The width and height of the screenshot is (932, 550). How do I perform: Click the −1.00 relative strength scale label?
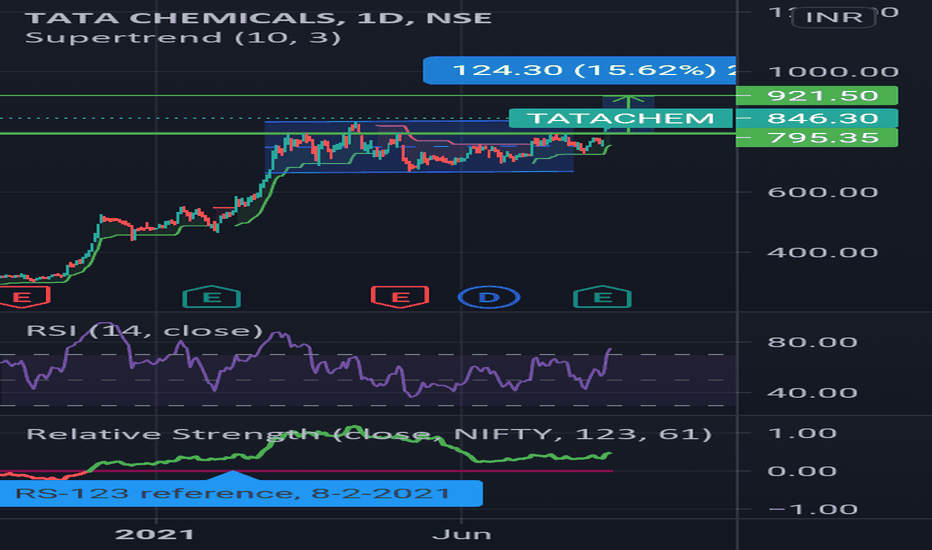point(813,509)
